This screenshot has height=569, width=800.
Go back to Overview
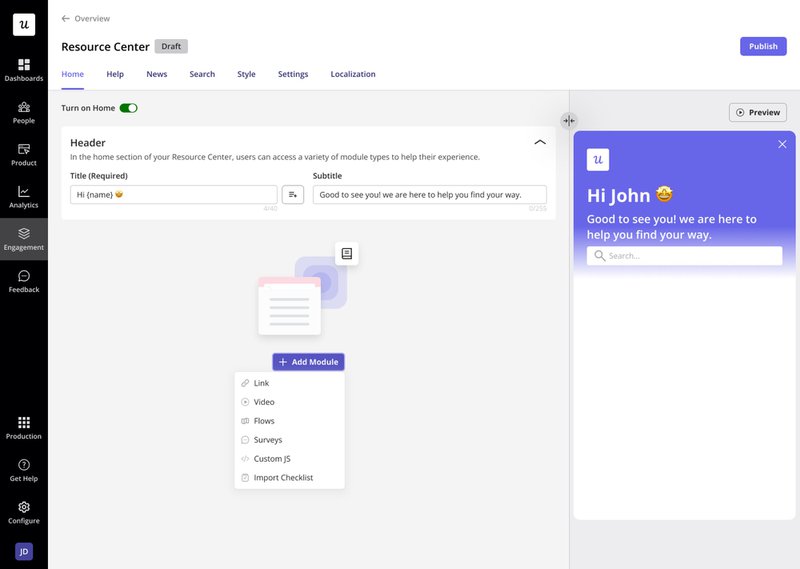coord(86,18)
